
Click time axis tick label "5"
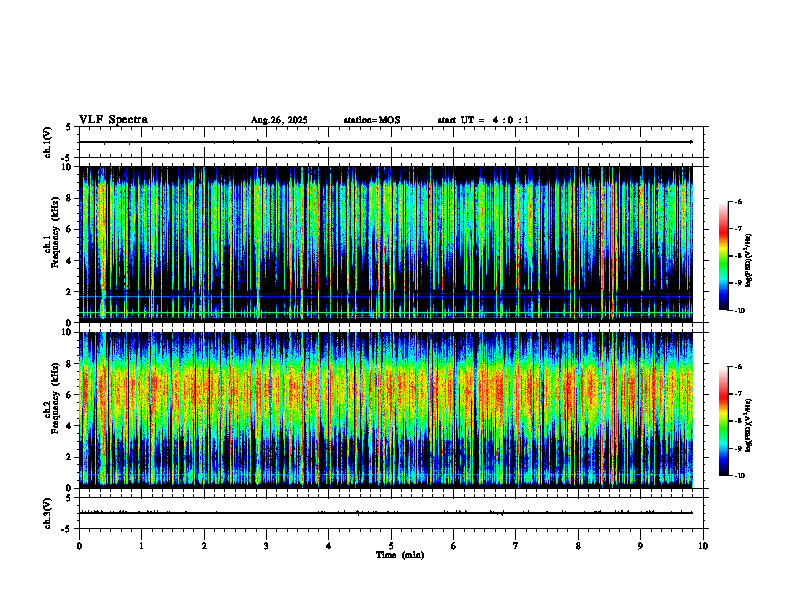click(x=391, y=546)
